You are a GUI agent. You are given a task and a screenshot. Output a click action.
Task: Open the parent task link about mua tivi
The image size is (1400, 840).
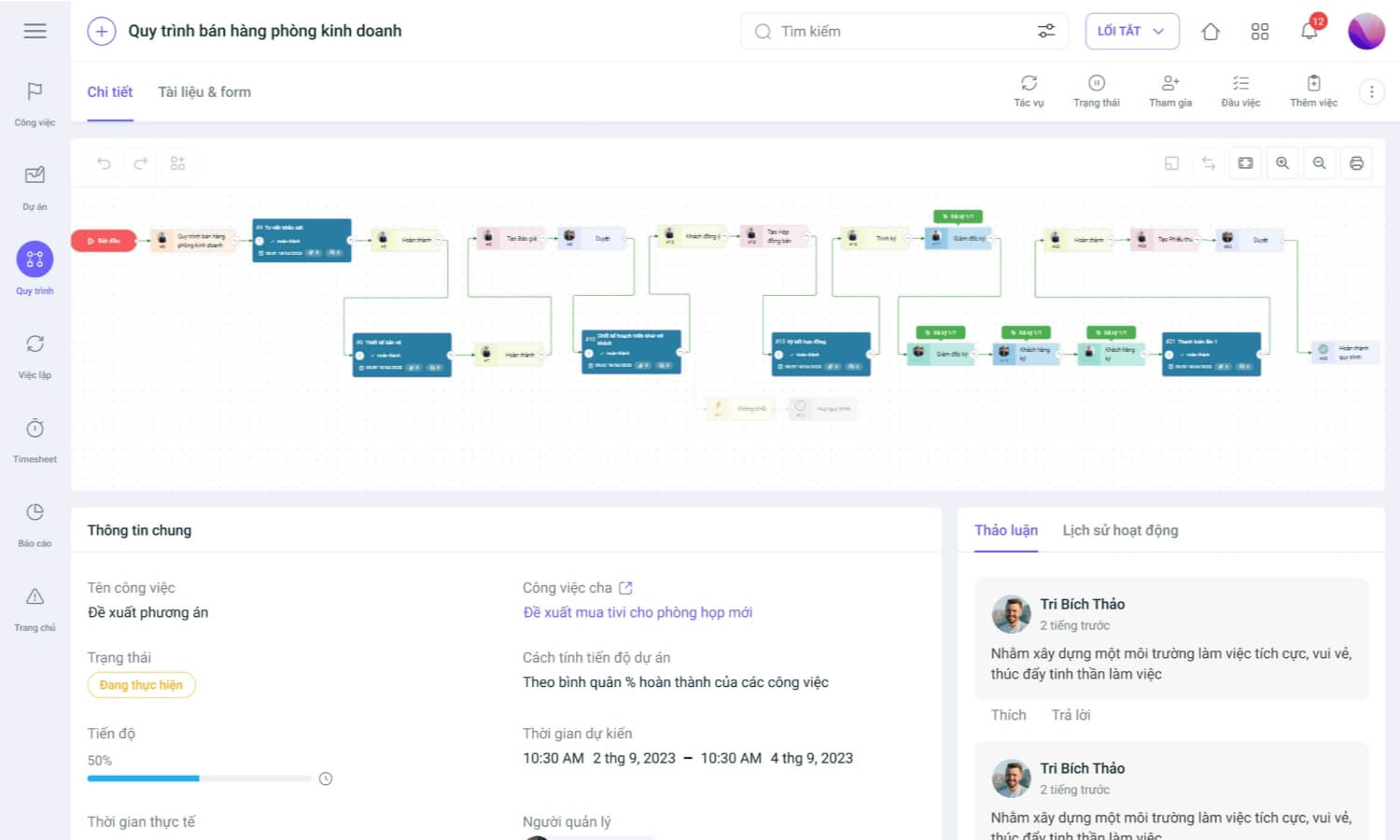click(637, 612)
